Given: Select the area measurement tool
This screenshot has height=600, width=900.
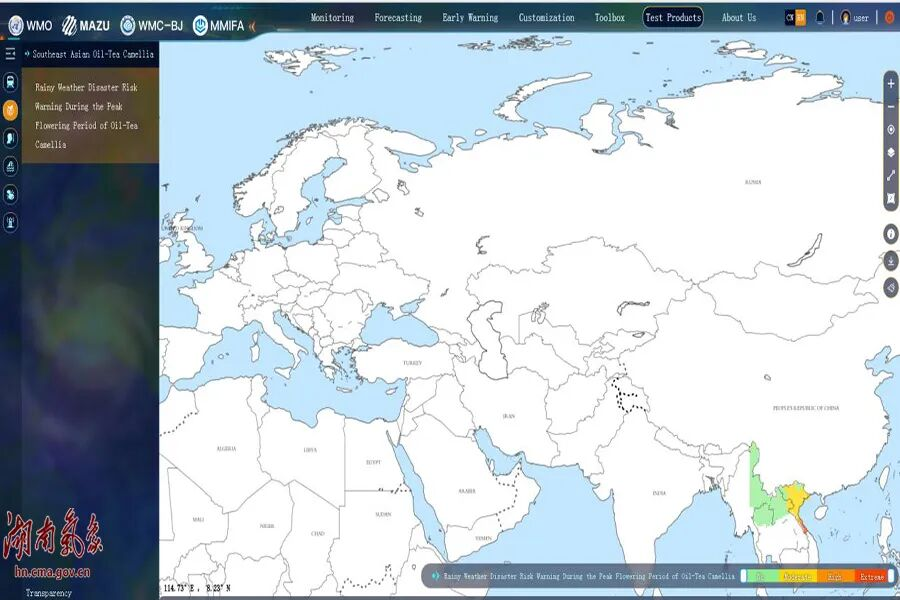Looking at the screenshot, I should [x=890, y=199].
